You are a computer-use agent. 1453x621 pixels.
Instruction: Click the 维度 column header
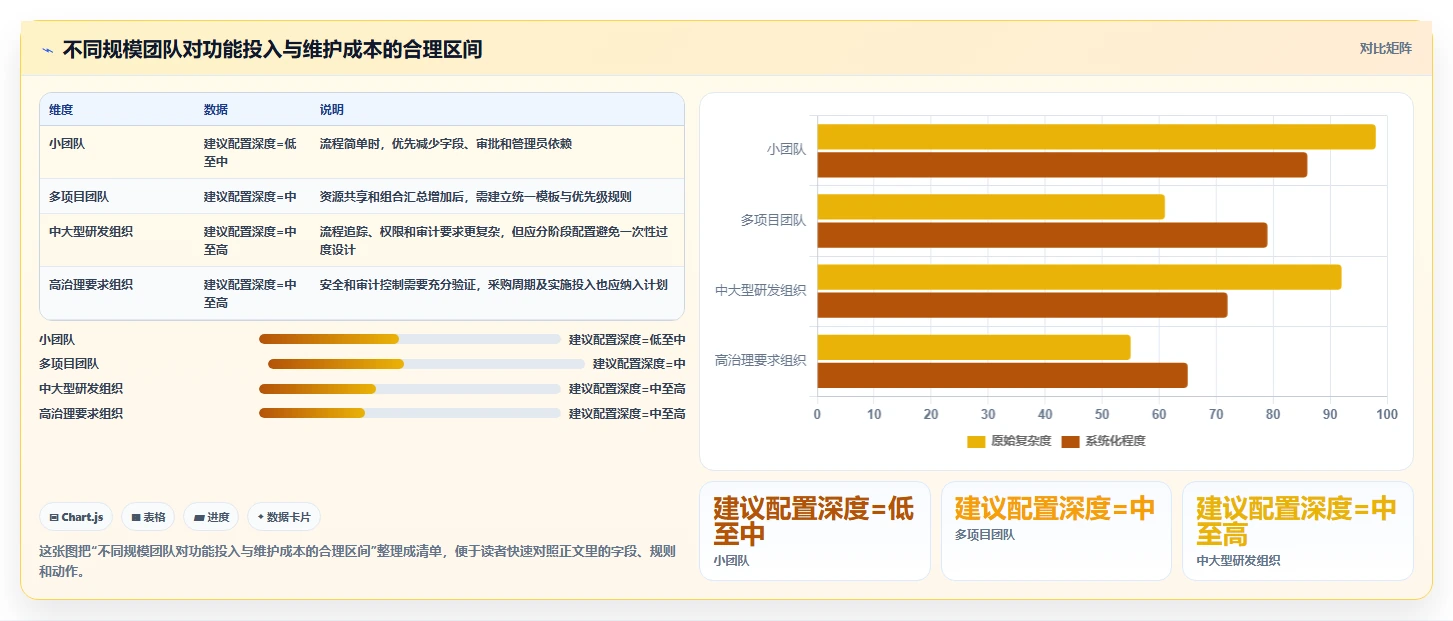coord(61,110)
